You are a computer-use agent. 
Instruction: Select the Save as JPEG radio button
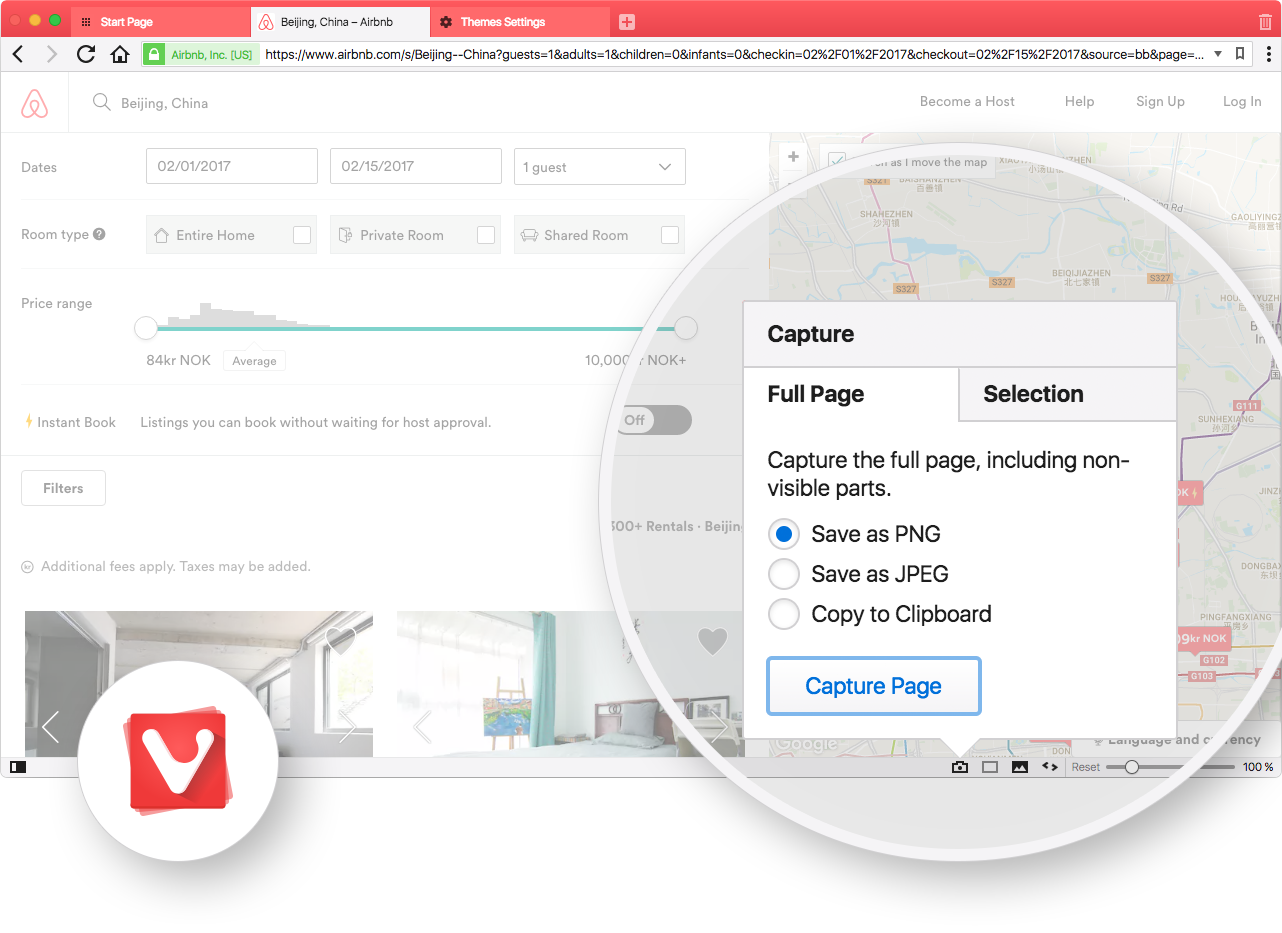[784, 573]
